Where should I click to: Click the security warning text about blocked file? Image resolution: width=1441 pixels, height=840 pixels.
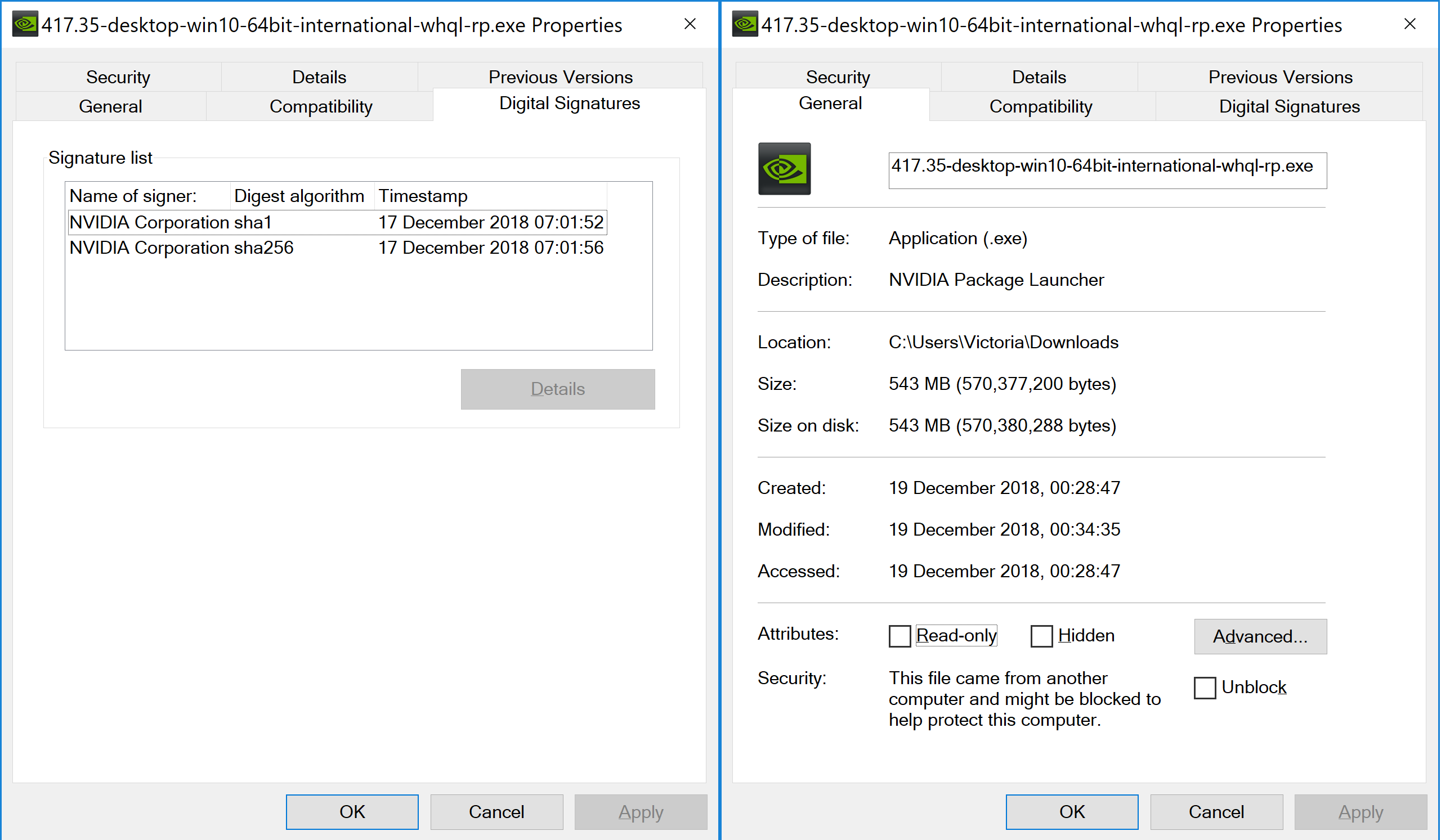click(x=1024, y=699)
